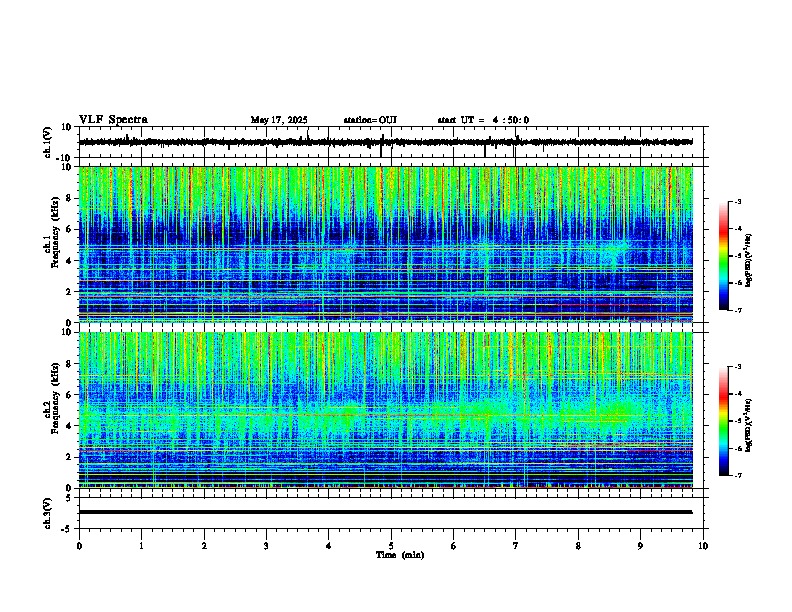Screen dimensions: 792x612
Task: Click the "-5" label on ch.1 color scale
Action: [738, 256]
